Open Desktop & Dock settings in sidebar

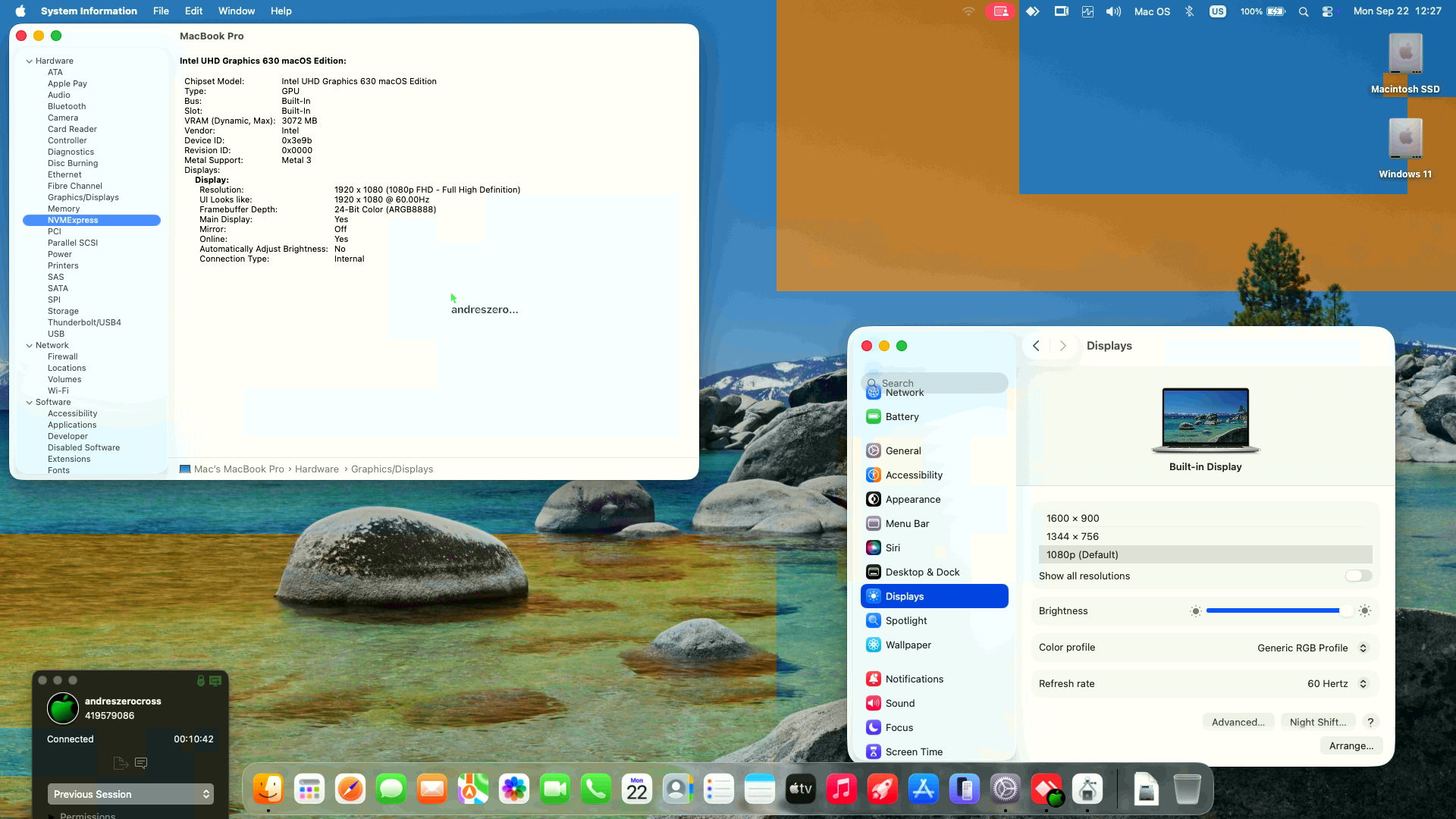pos(934,573)
